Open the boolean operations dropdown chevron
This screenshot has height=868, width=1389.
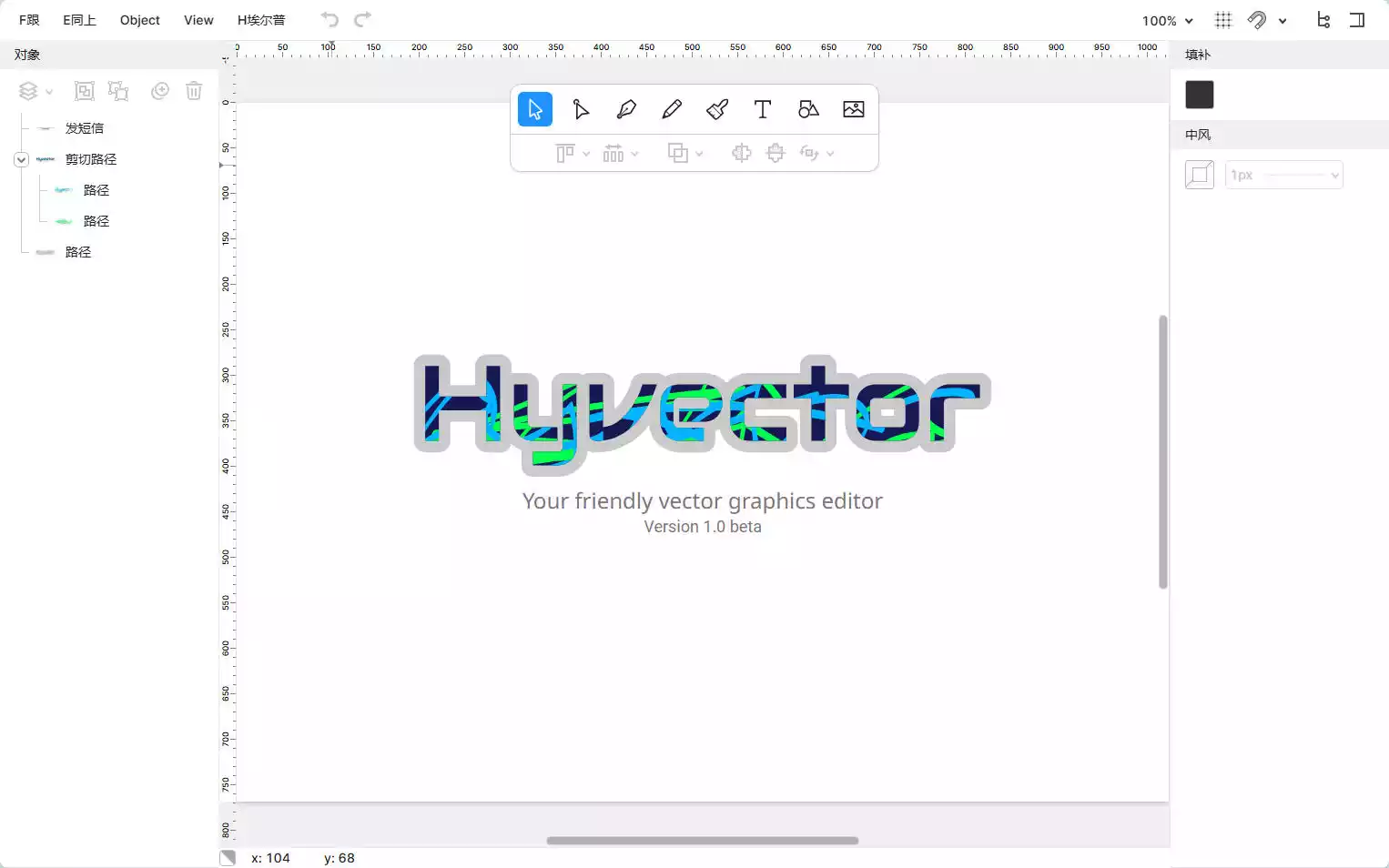tap(699, 154)
